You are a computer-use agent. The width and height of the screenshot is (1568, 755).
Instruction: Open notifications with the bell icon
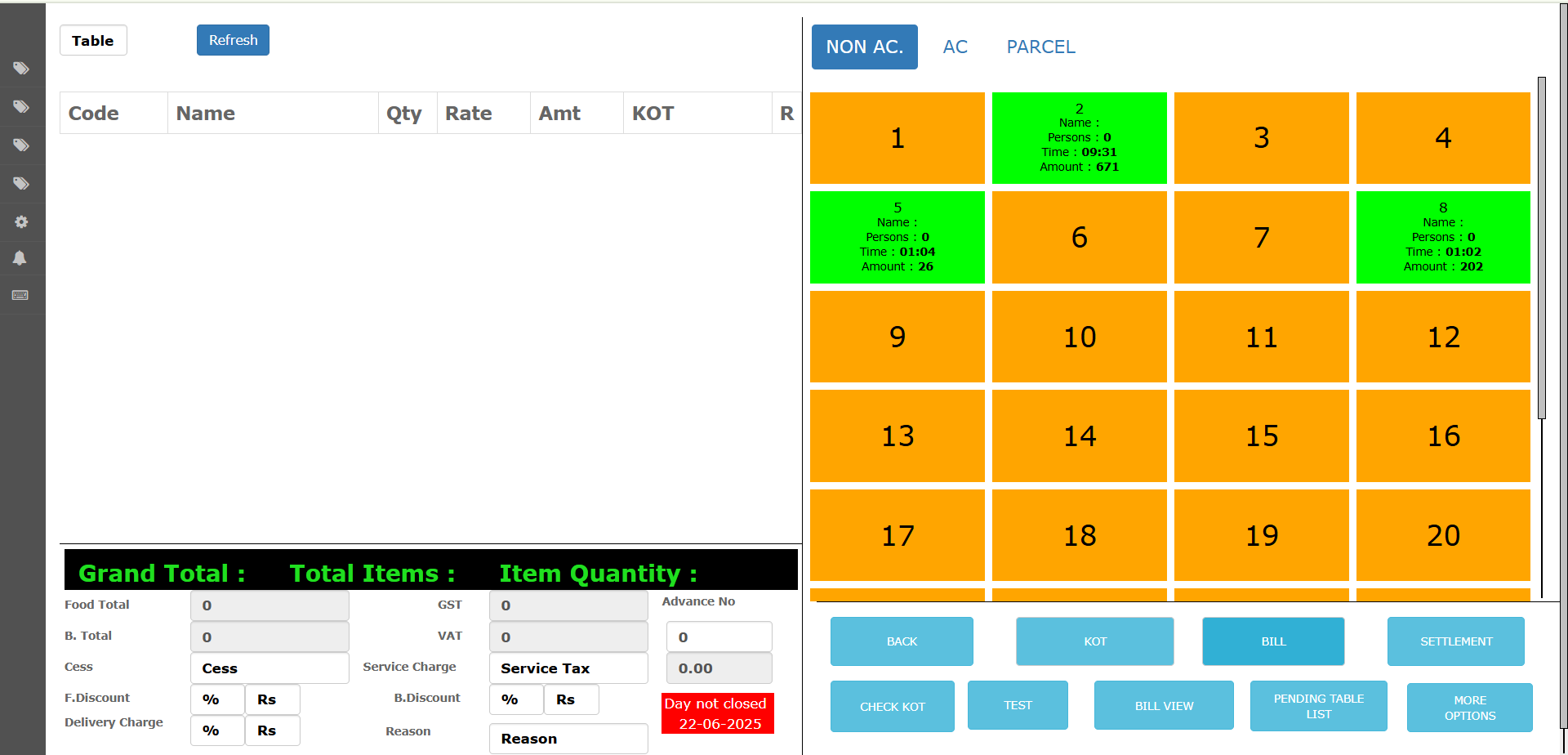[20, 258]
